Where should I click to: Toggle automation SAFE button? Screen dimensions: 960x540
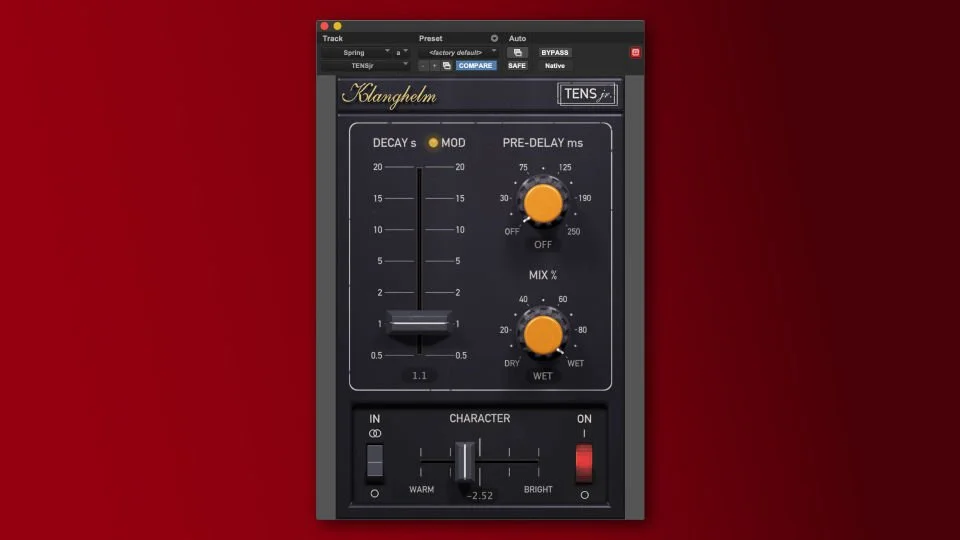(x=517, y=66)
